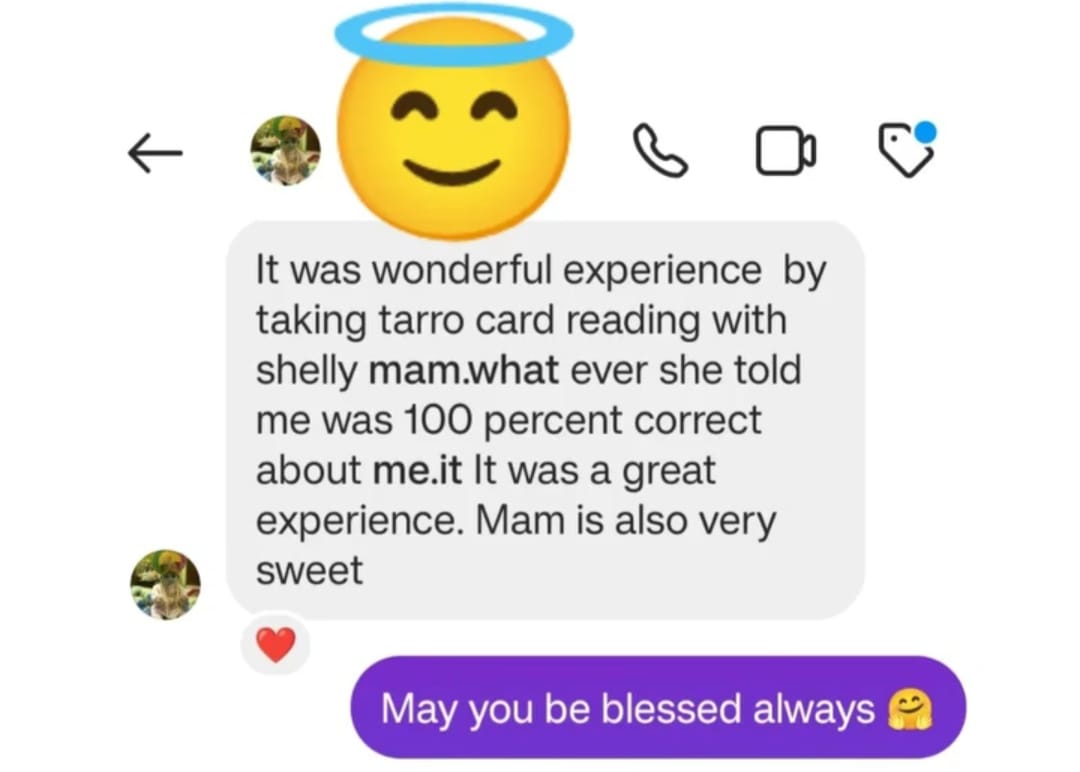Click 'Mam is also very' text line
This screenshot has height=772, width=1080.
pyautogui.click(x=625, y=521)
